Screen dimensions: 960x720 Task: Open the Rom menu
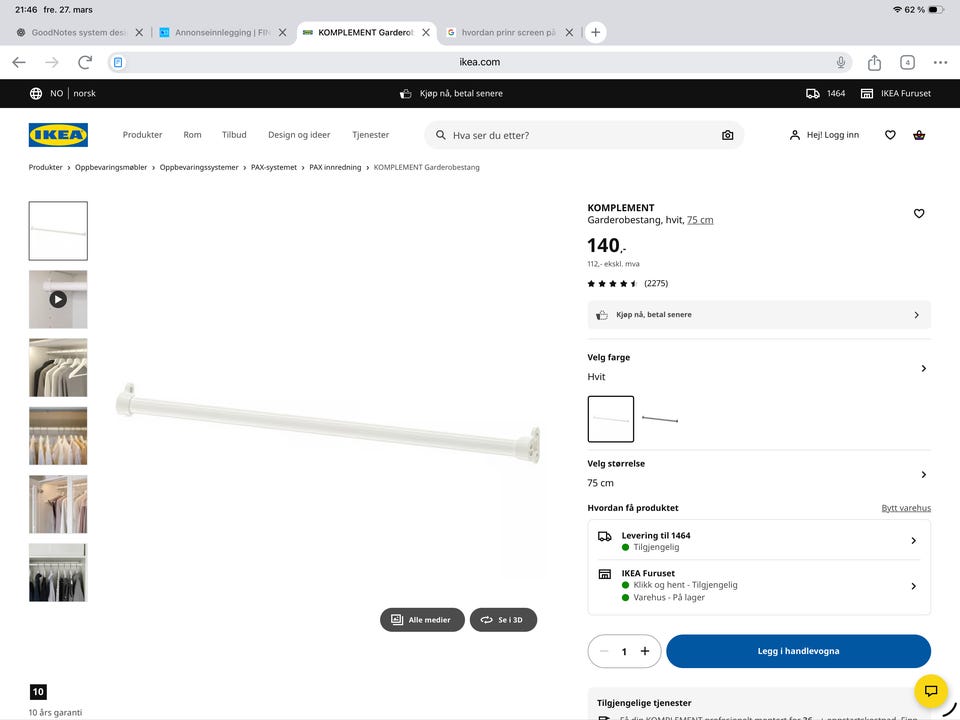tap(192, 135)
